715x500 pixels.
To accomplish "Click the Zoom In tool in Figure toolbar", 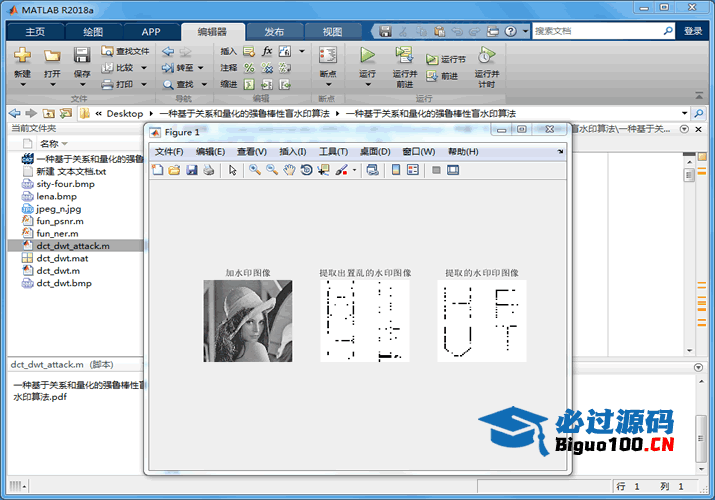I will (255, 170).
